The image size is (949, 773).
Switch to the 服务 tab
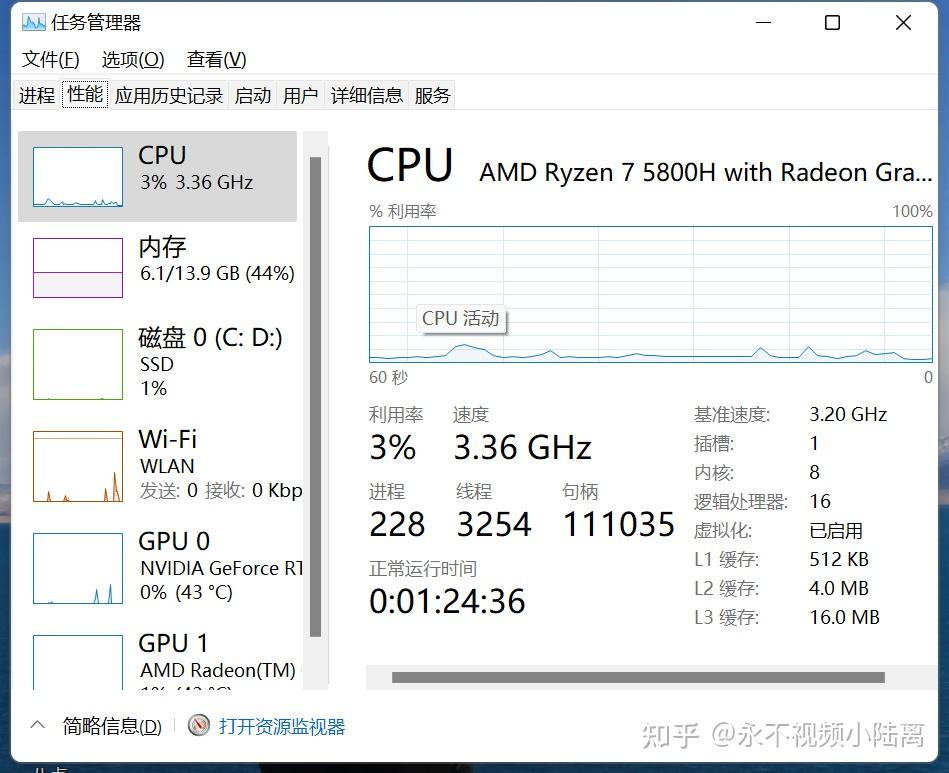[433, 96]
